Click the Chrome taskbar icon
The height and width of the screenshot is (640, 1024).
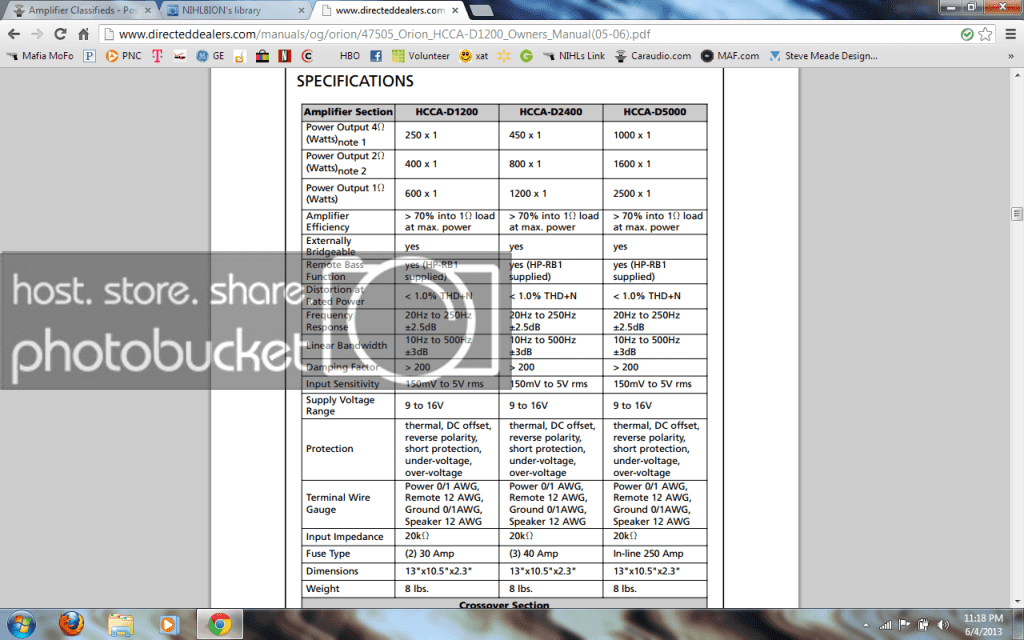(x=219, y=624)
